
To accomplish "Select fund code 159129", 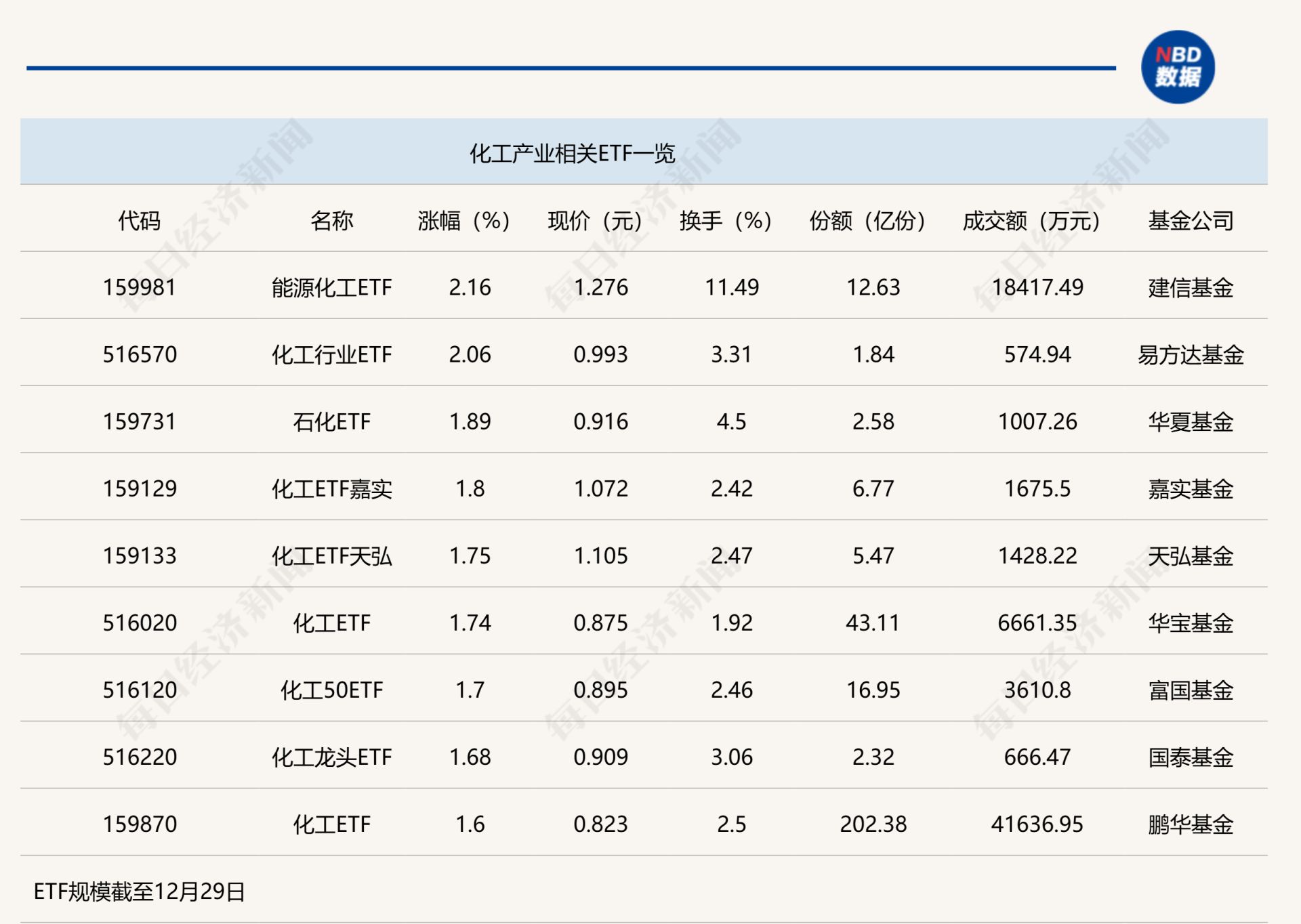I will coord(139,488).
